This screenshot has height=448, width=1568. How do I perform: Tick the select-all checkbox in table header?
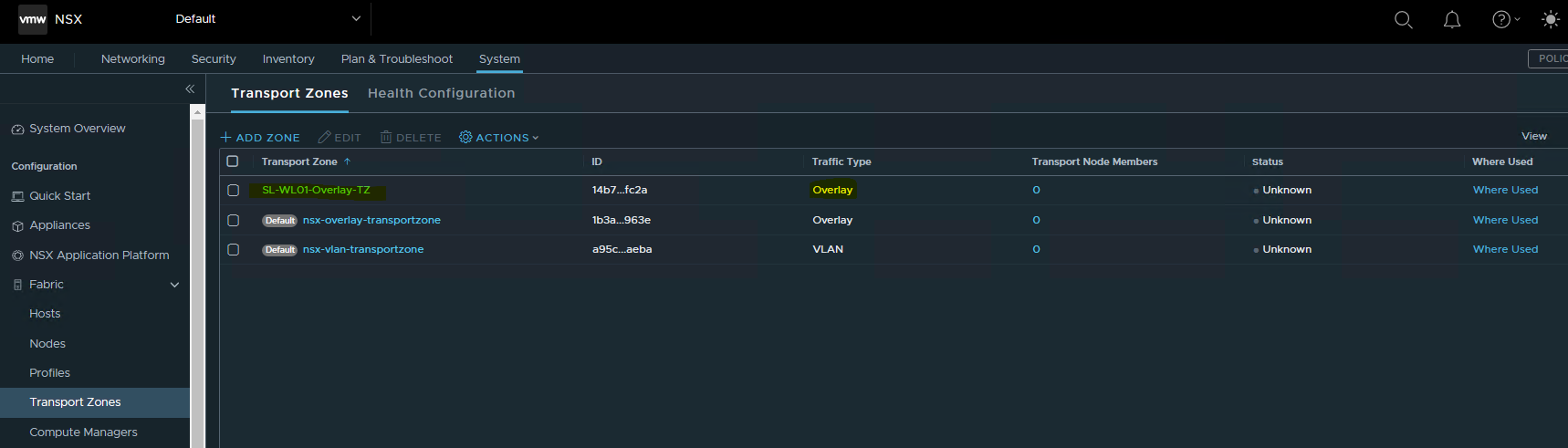tap(233, 161)
